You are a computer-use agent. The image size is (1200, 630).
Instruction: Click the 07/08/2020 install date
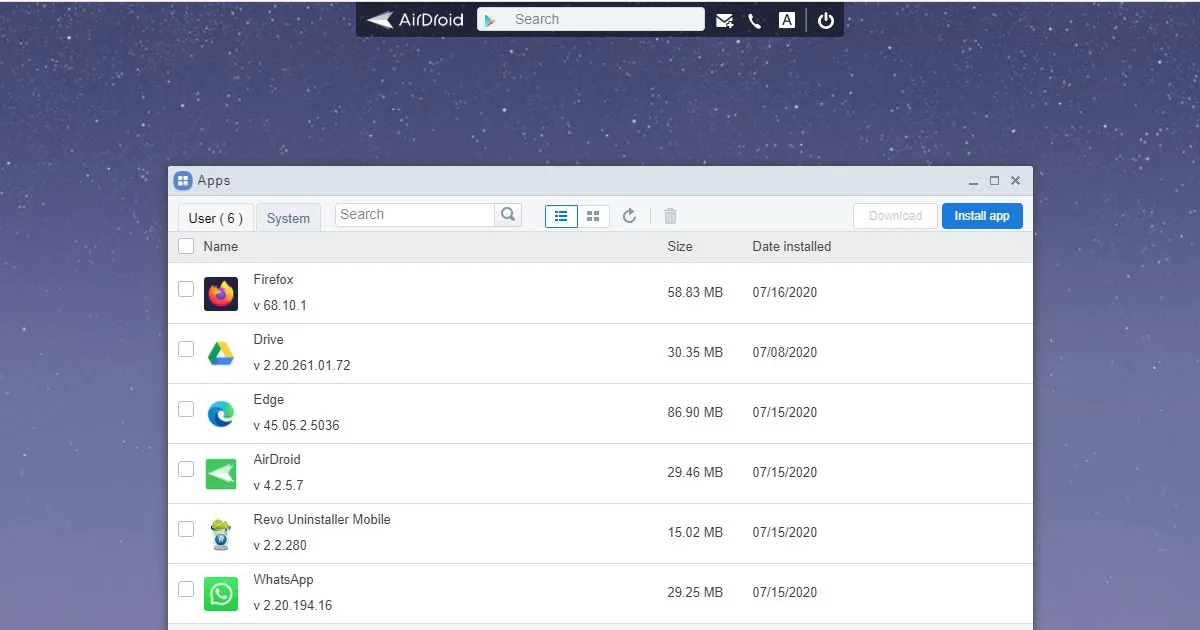(785, 353)
